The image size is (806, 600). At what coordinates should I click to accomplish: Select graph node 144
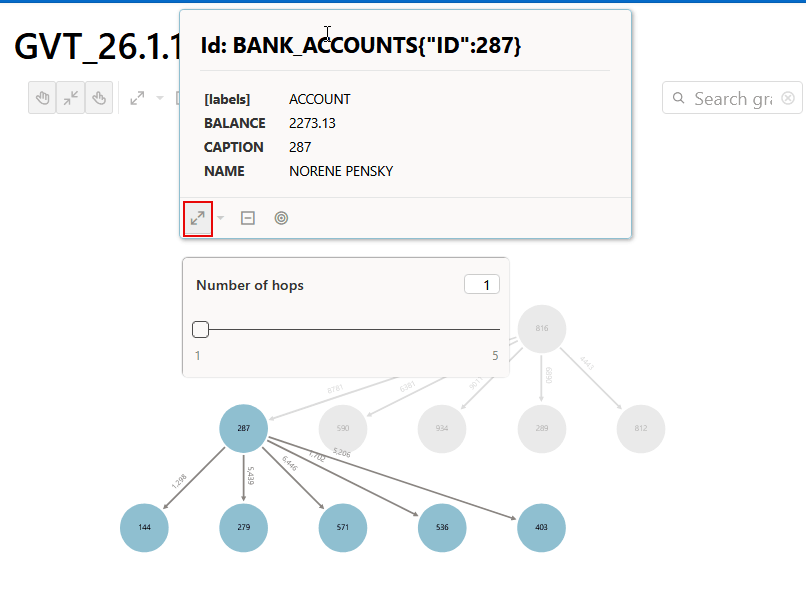(144, 528)
